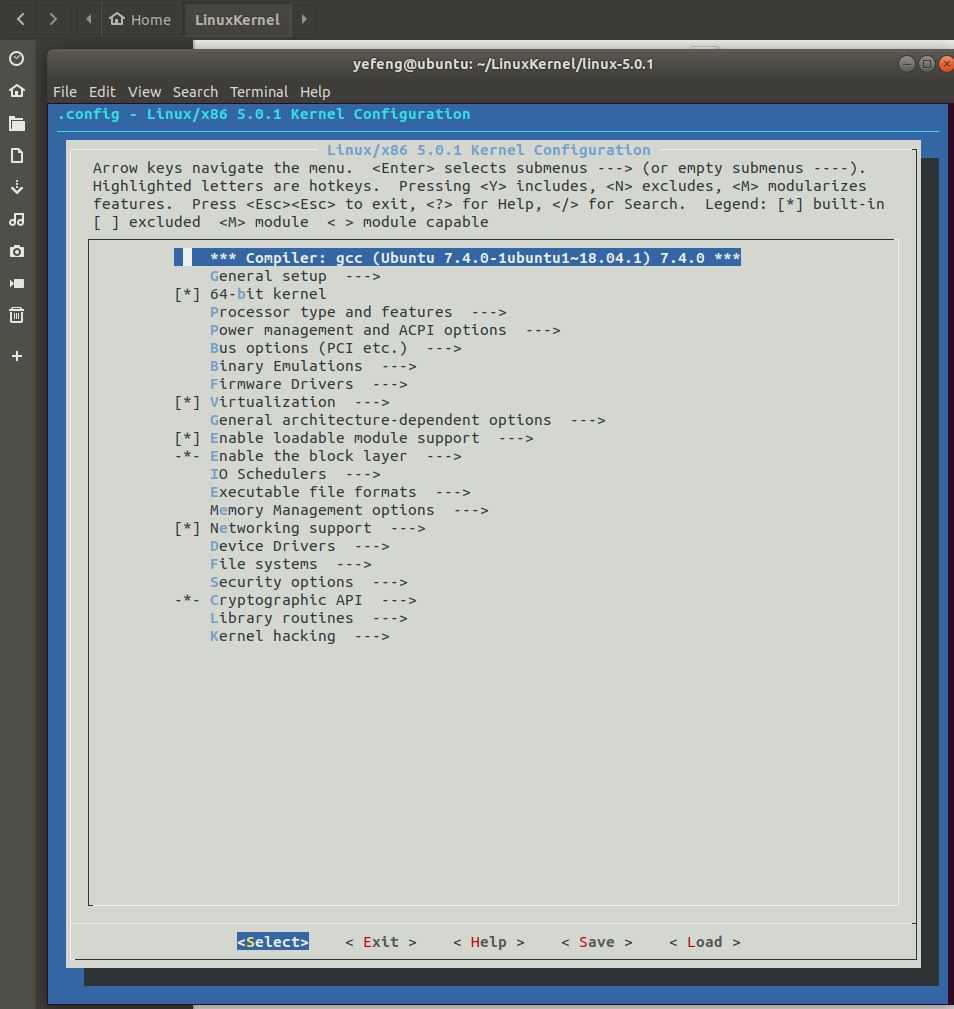This screenshot has height=1009, width=954.
Task: Expand the Binary Emulations submenu
Action: coord(313,366)
